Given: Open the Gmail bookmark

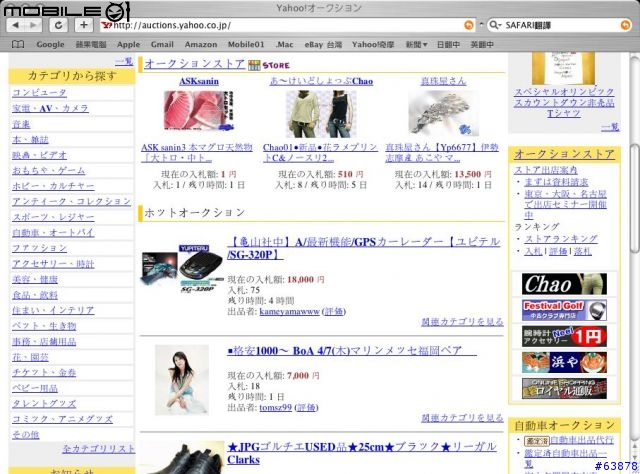Looking at the screenshot, I should click(162, 45).
